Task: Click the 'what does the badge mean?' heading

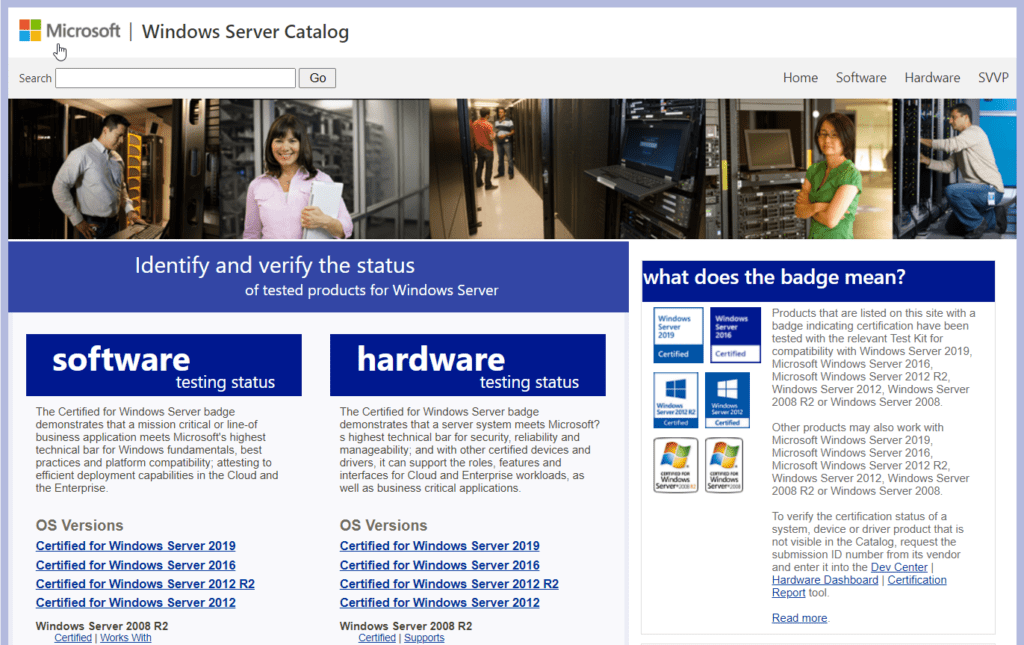Action: 775,277
